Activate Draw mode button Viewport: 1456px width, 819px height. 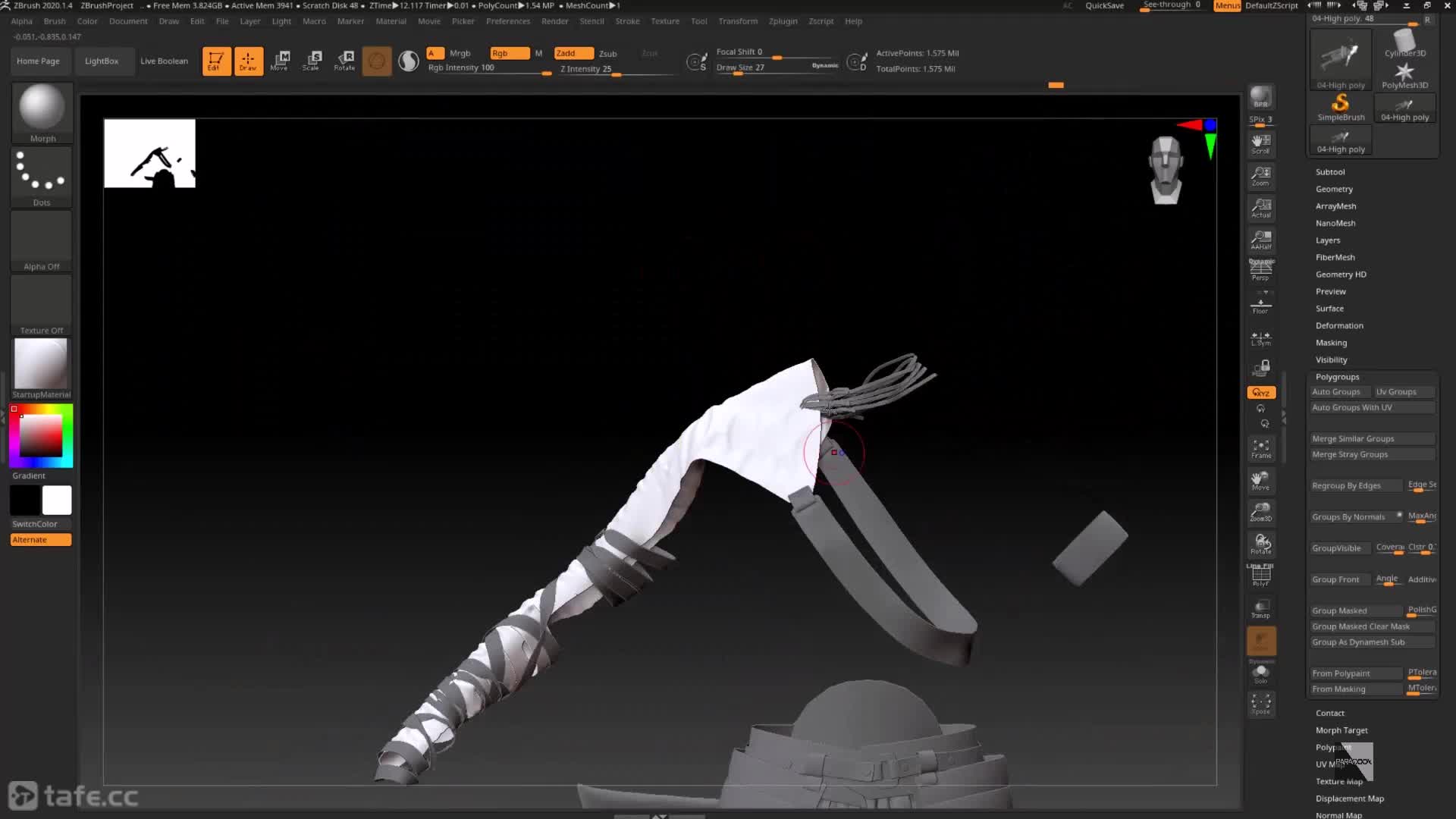tap(248, 61)
